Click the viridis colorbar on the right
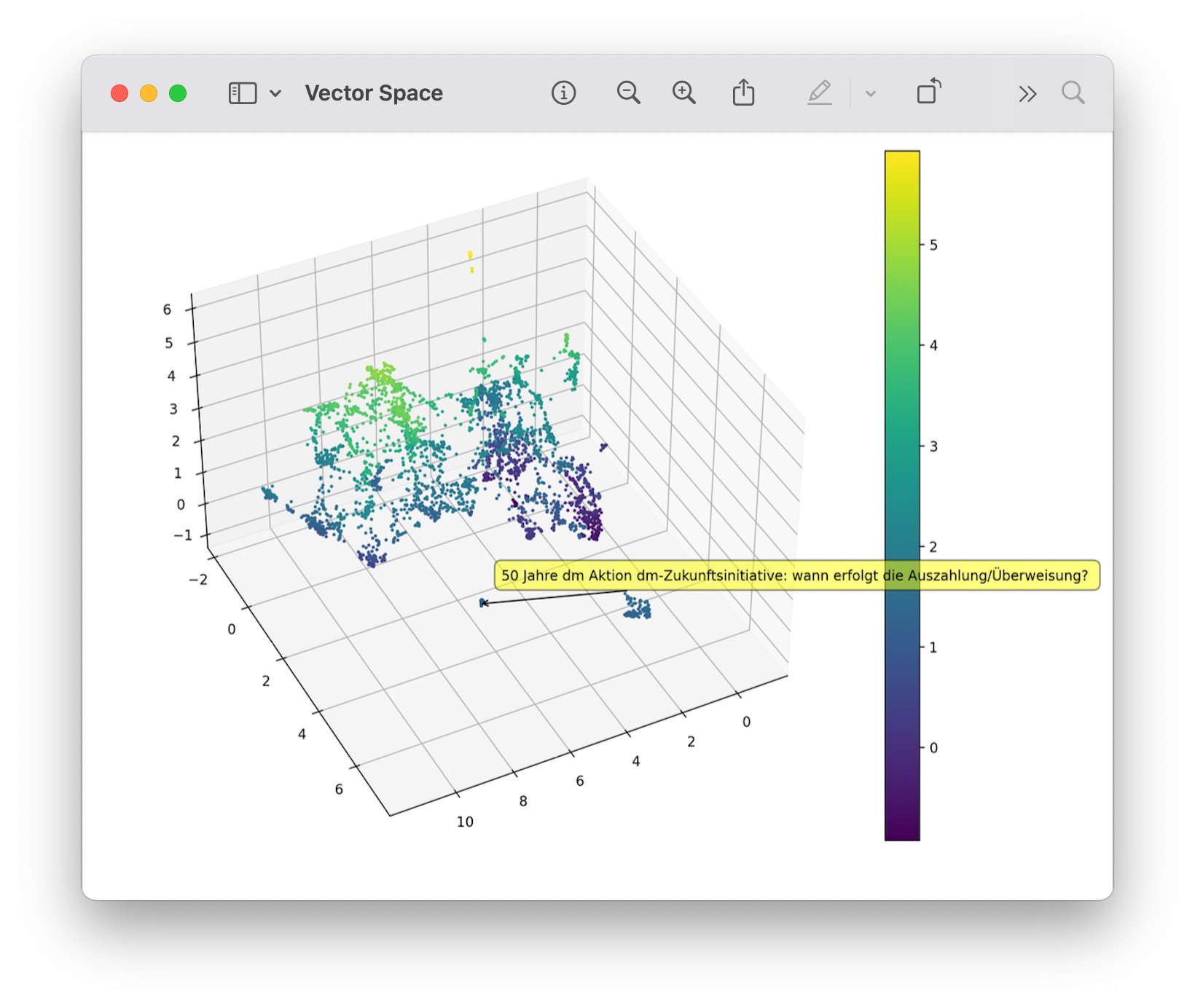This screenshot has height=1008, width=1195. pyautogui.click(x=902, y=495)
